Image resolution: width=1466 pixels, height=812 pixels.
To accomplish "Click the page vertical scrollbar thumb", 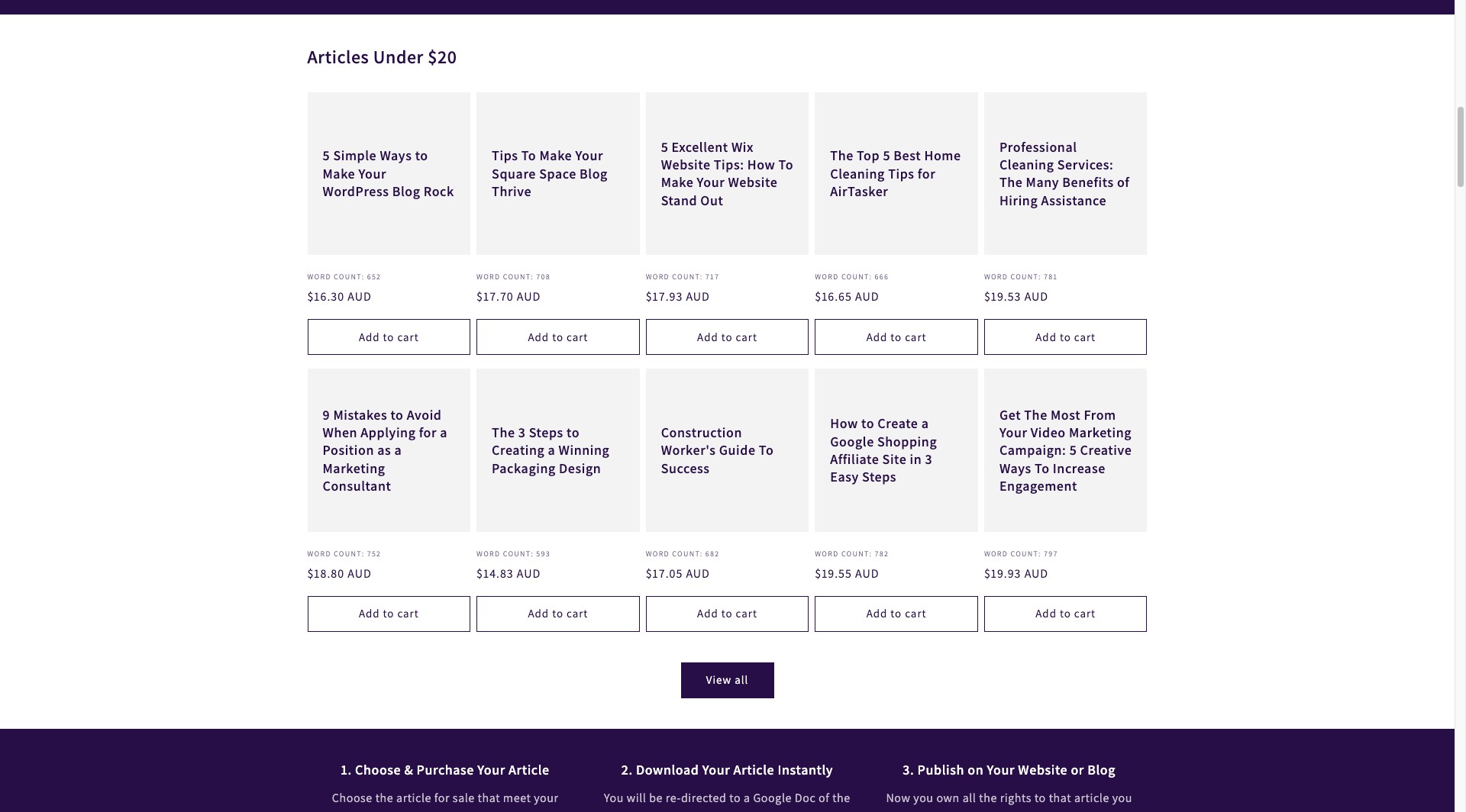I will pos(1460,147).
